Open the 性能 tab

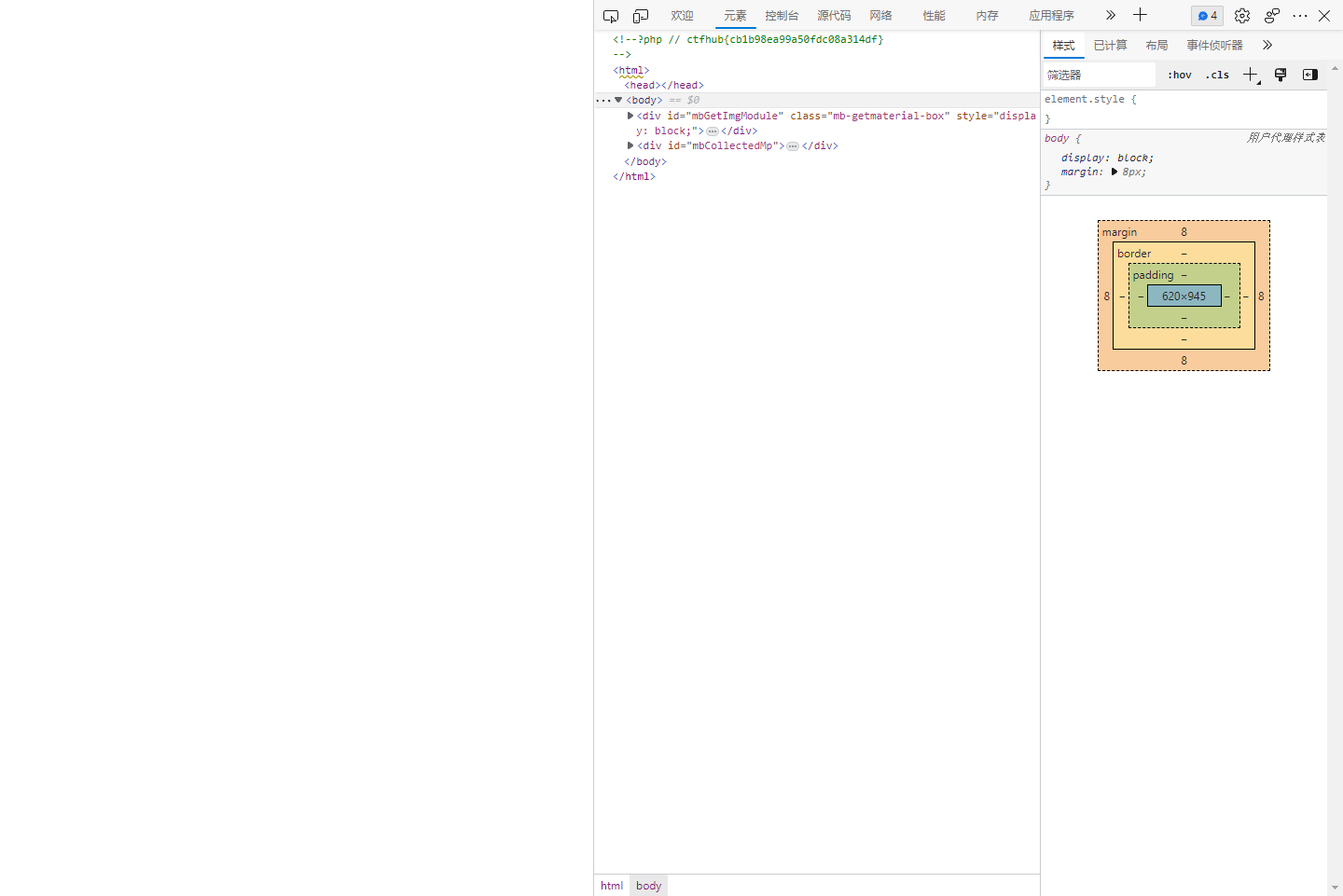click(934, 16)
